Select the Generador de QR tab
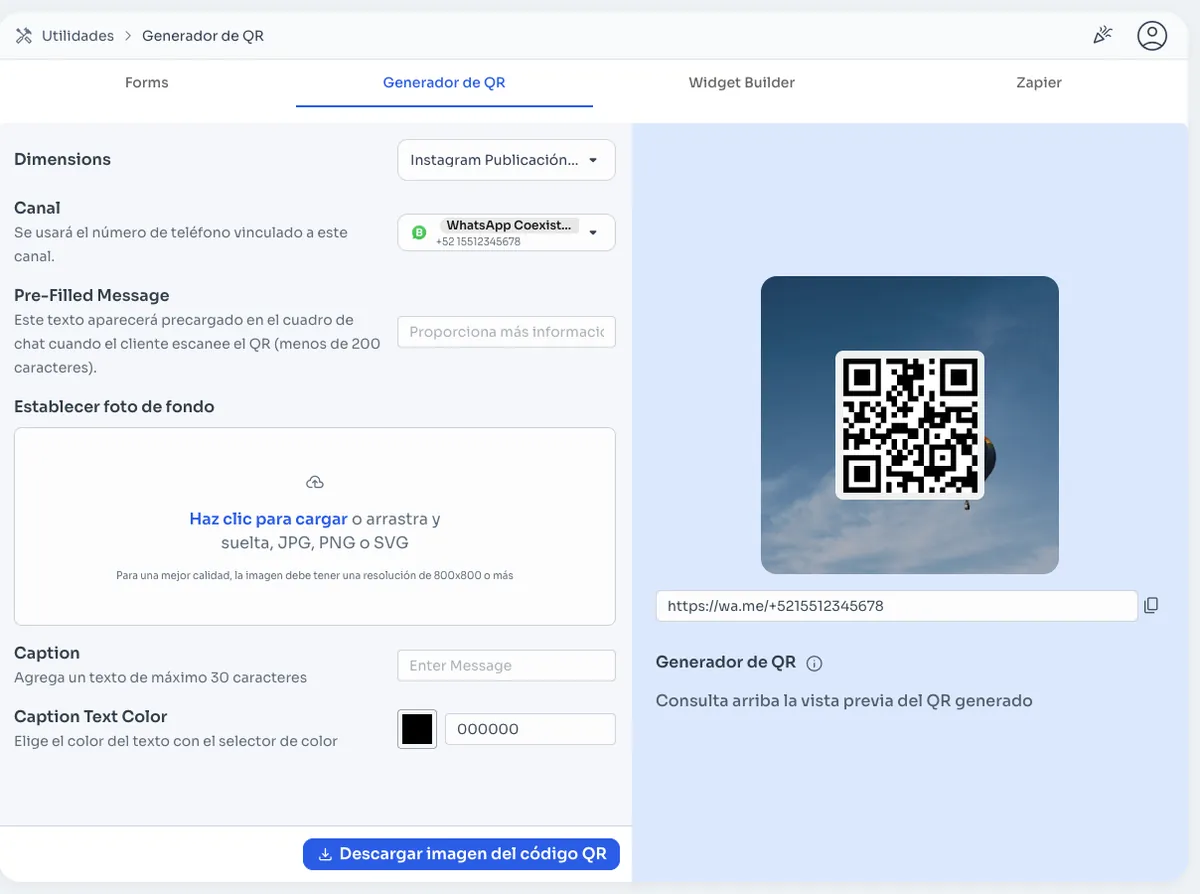 (444, 83)
